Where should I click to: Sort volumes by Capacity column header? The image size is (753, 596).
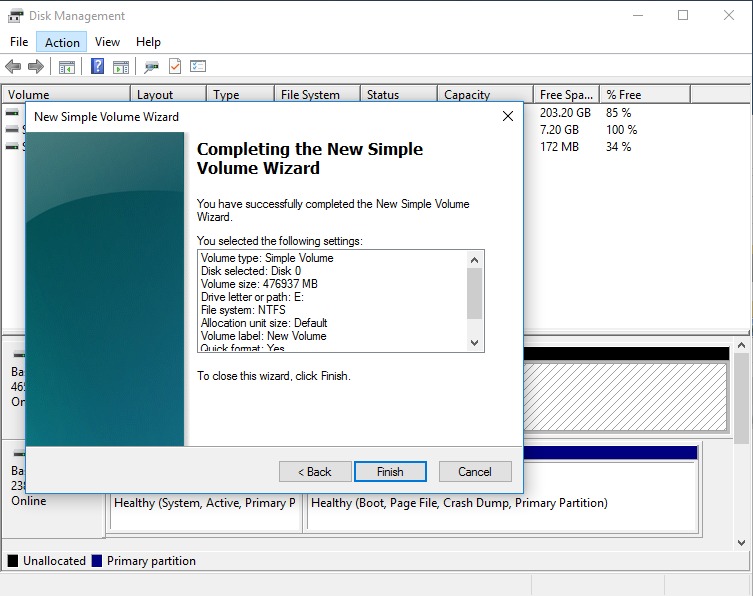coord(467,95)
